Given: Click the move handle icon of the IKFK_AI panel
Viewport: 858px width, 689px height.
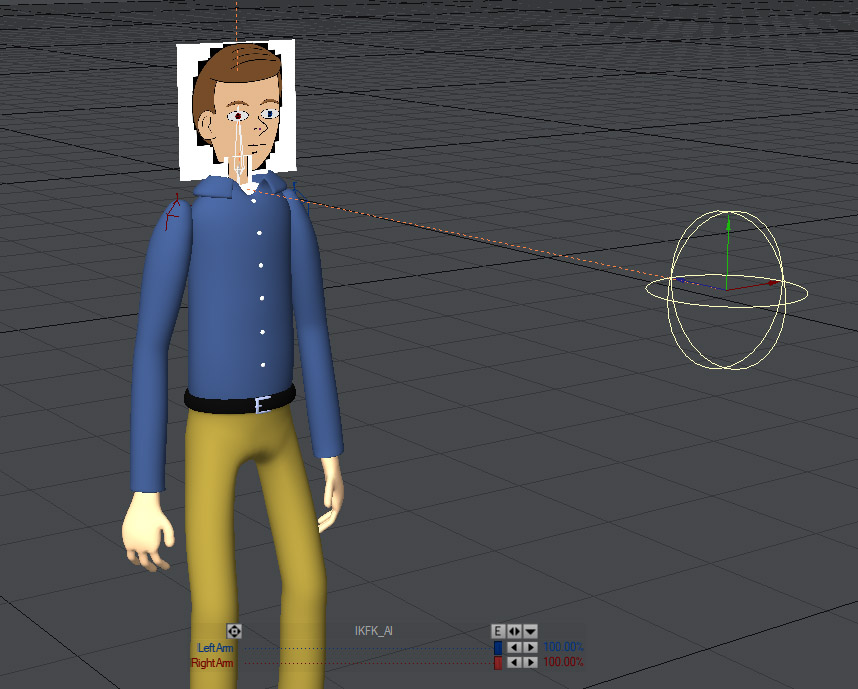Looking at the screenshot, I should (234, 631).
